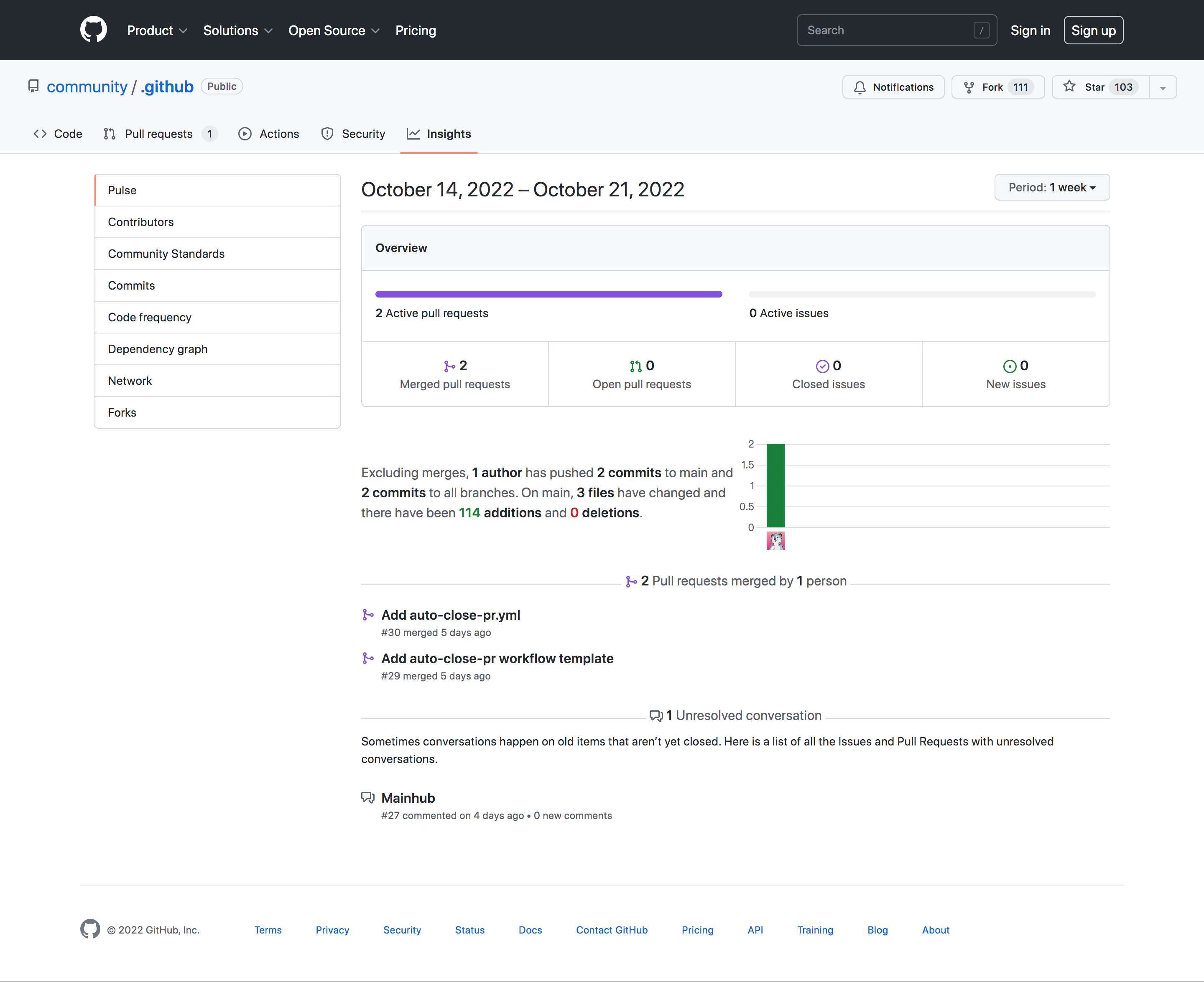
Task: Open Forks in the sidebar
Action: coord(217,412)
